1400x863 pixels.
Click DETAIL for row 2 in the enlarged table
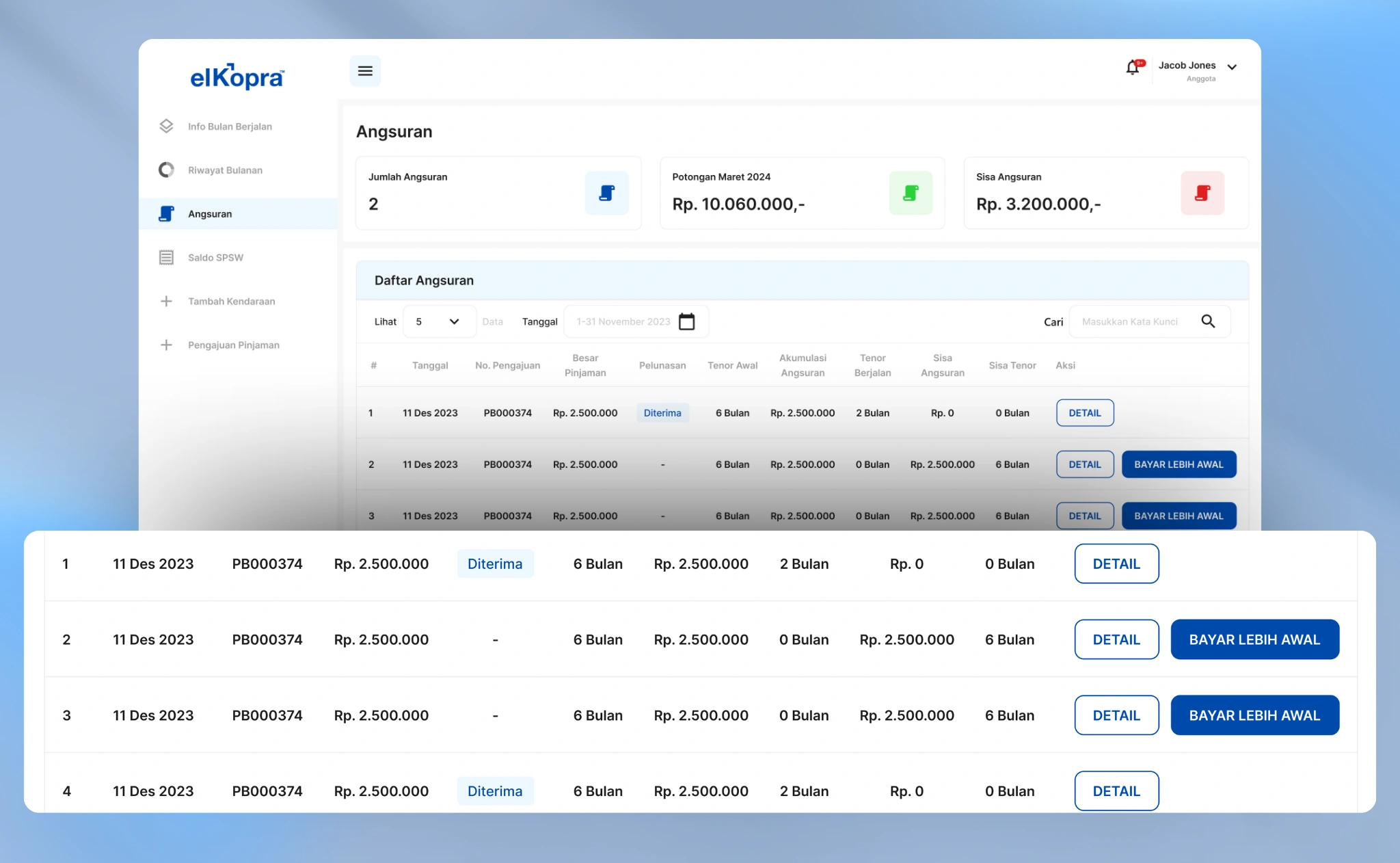click(x=1116, y=640)
